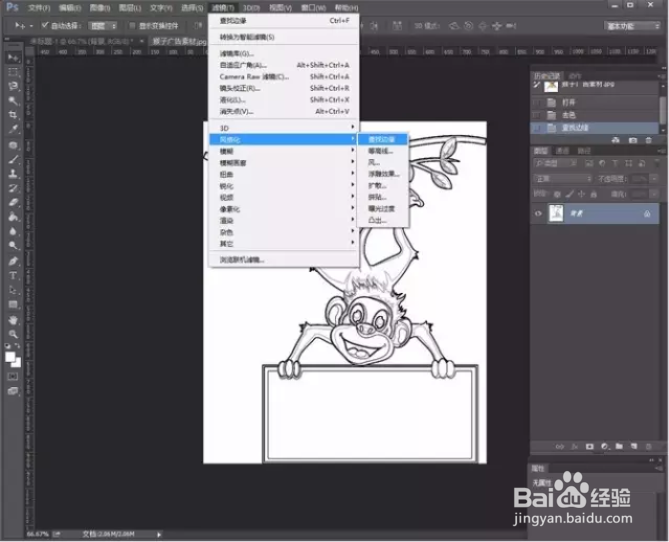Screen dimensions: 669x542
Task: Hide the 背景 layer eye icon
Action: (538, 213)
